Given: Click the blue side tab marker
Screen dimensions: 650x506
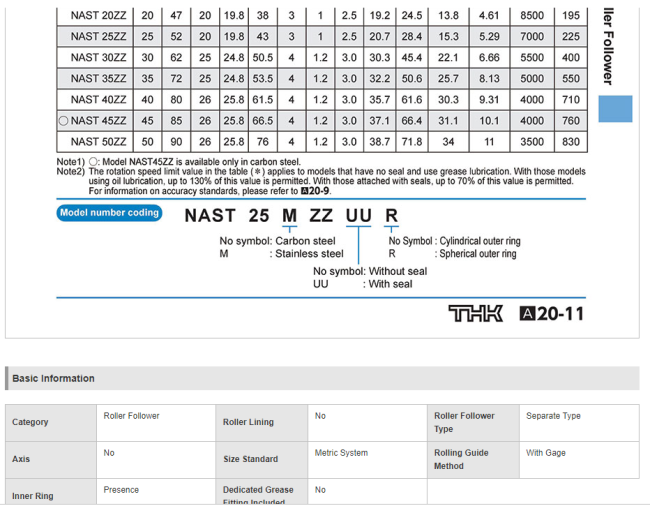Looking at the screenshot, I should (615, 108).
